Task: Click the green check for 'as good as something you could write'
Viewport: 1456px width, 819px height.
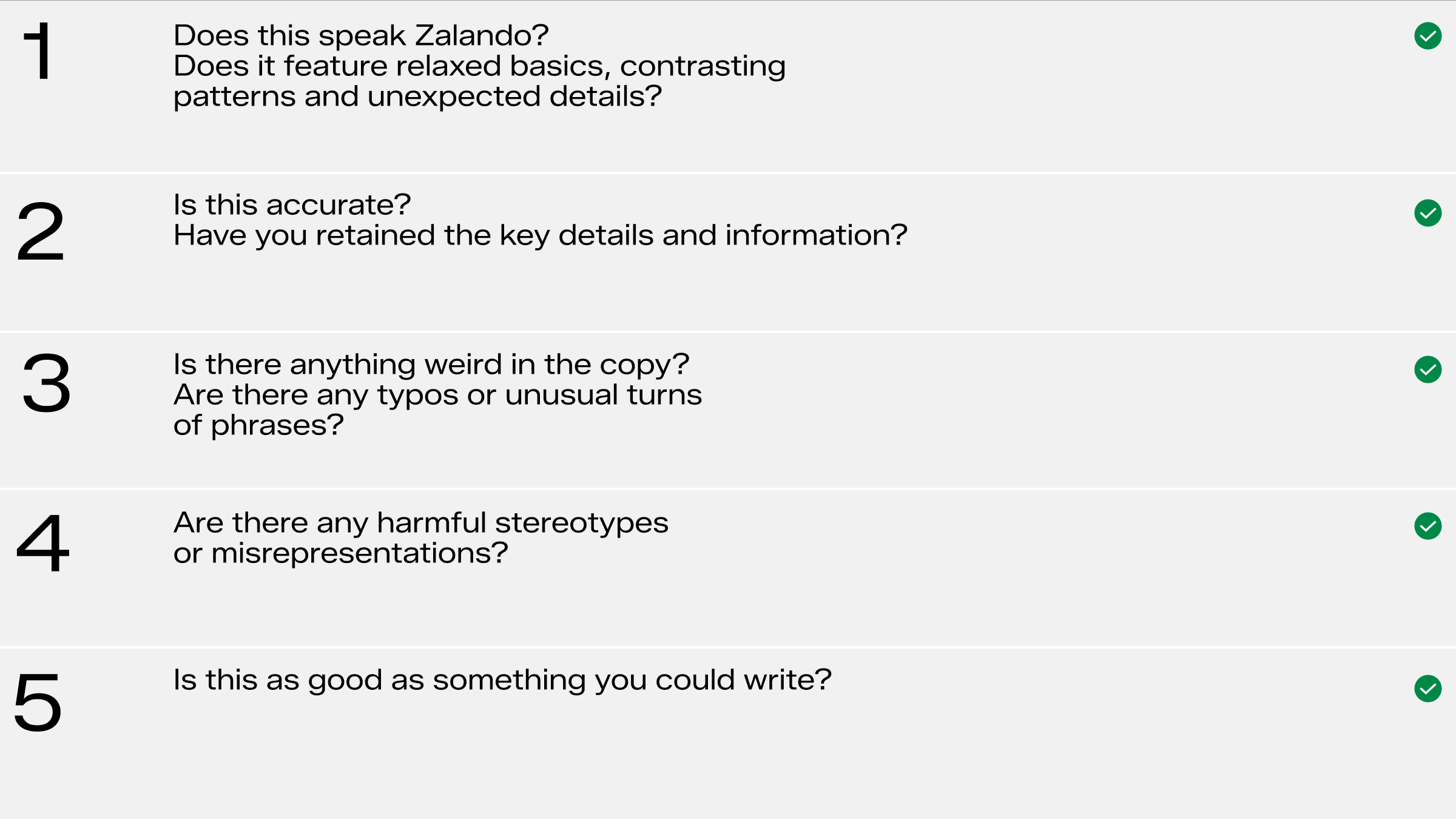Action: pos(1427,689)
